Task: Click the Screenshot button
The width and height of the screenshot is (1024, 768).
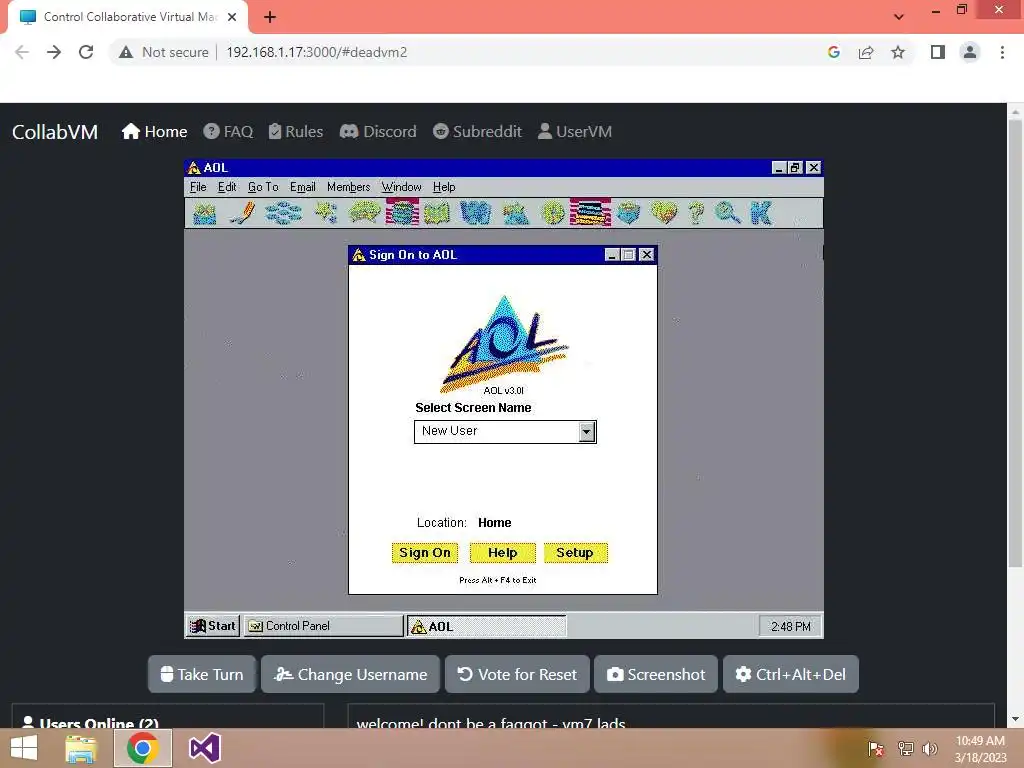Action: coord(656,674)
